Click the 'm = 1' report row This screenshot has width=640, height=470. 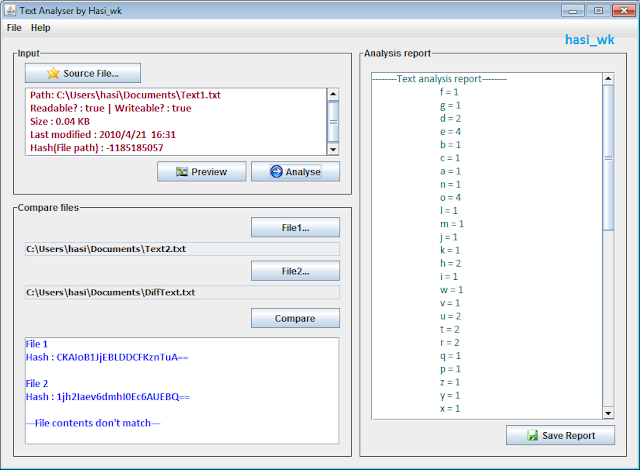[452, 224]
